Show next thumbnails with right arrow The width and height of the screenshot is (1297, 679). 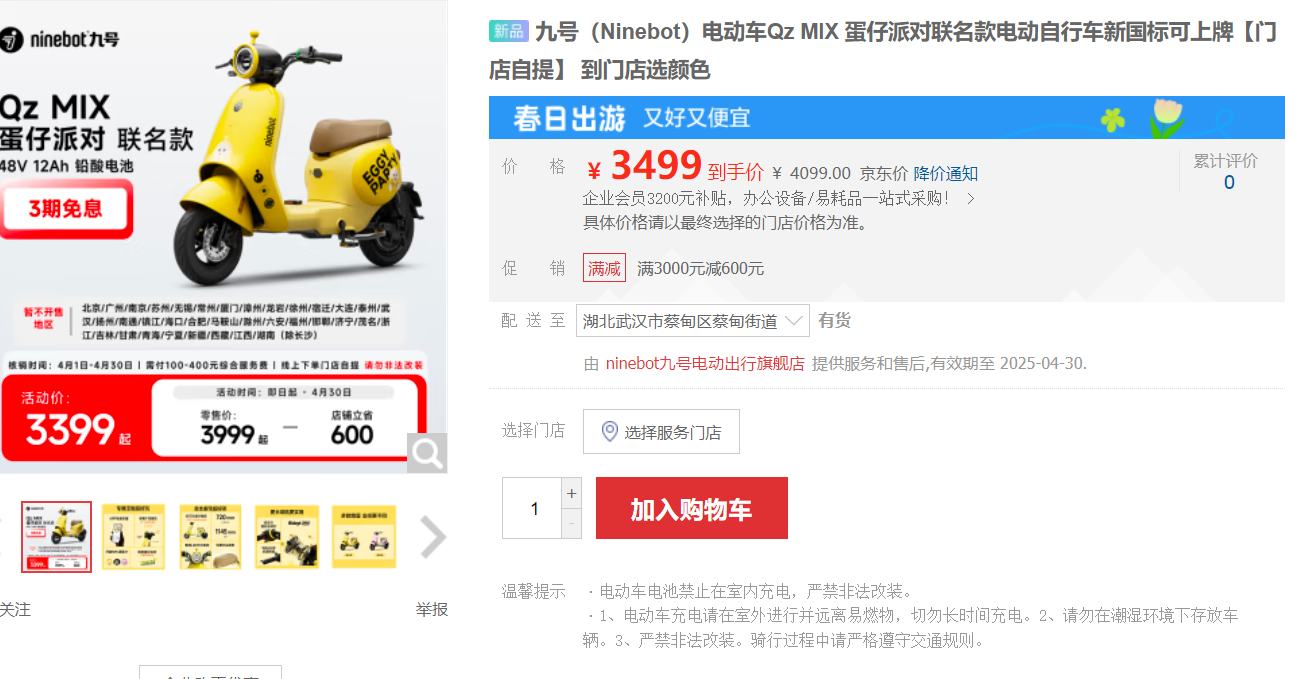(x=432, y=537)
